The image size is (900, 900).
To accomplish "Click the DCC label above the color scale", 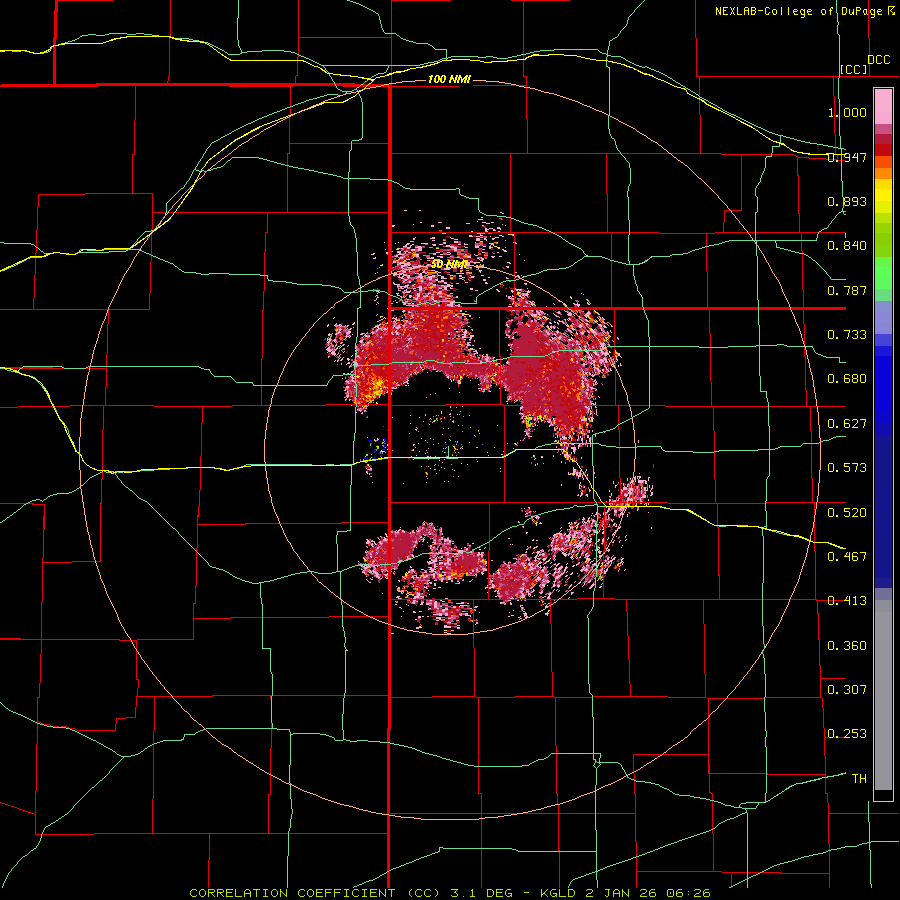I will point(878,60).
